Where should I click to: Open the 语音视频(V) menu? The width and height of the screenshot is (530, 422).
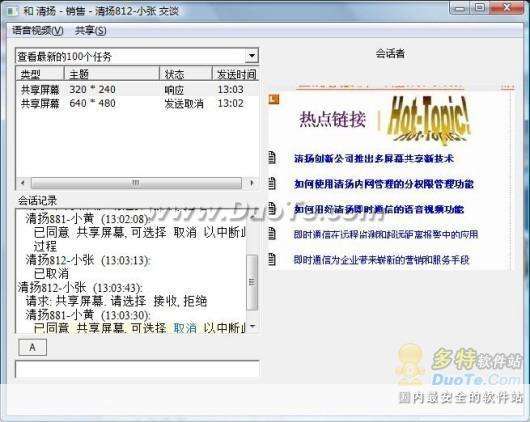click(38, 31)
